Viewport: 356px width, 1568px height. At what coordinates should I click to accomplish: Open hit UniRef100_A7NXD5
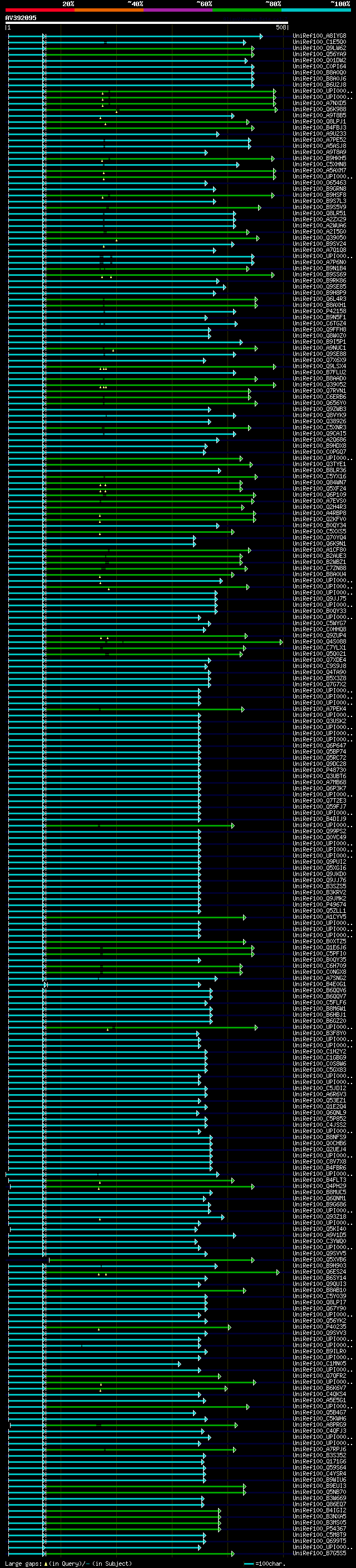[x=319, y=103]
